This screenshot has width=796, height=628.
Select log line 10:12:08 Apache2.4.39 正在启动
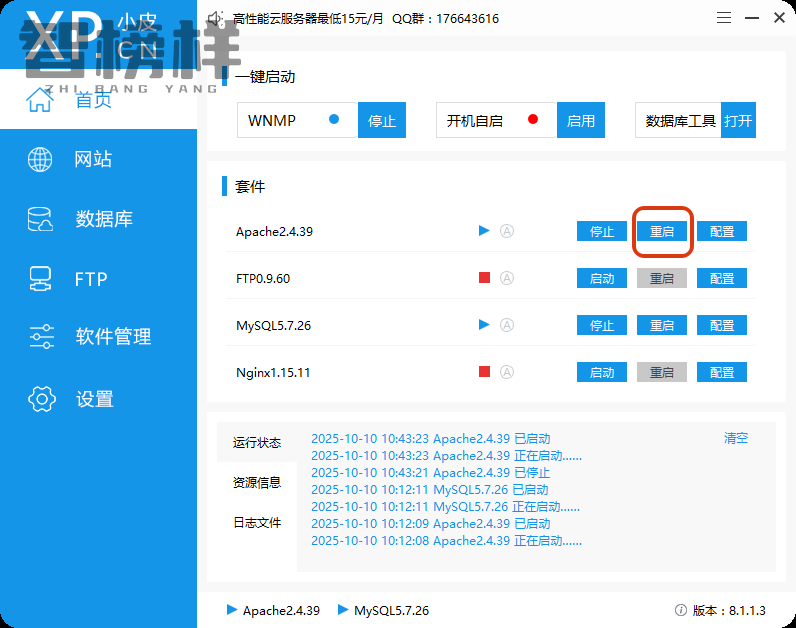446,541
